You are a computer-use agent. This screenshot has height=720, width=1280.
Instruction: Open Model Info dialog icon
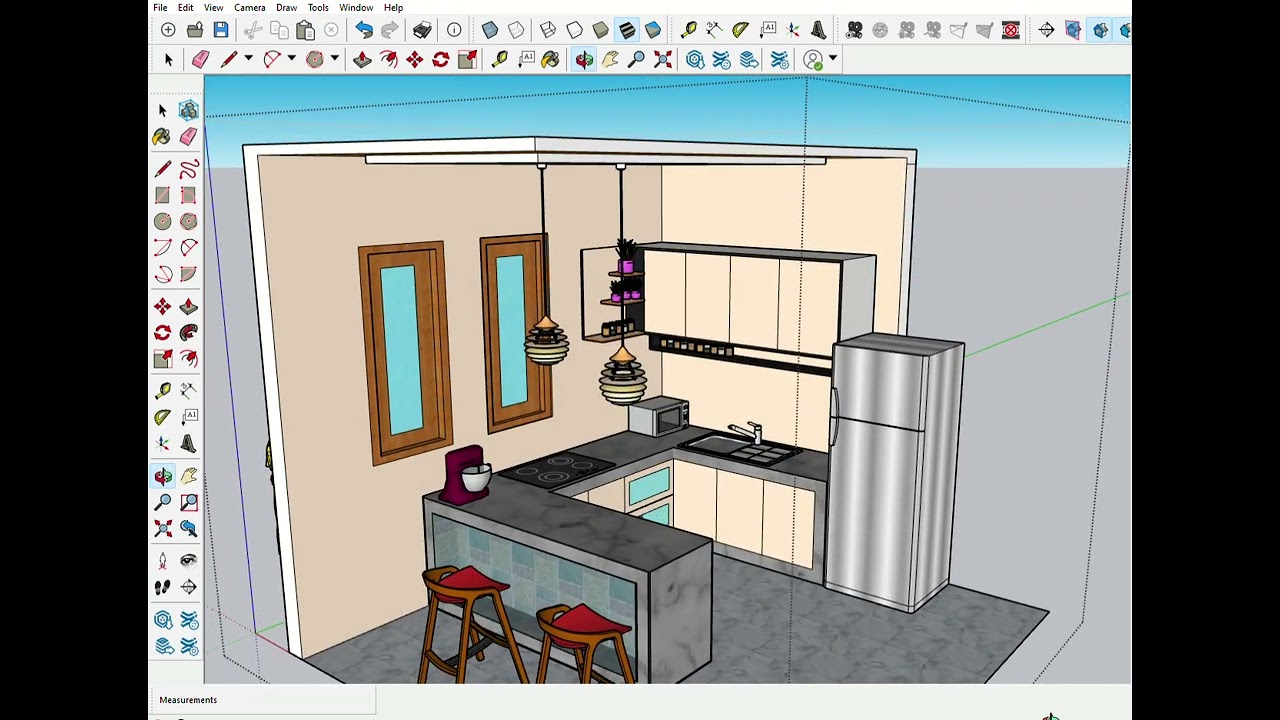pyautogui.click(x=454, y=30)
